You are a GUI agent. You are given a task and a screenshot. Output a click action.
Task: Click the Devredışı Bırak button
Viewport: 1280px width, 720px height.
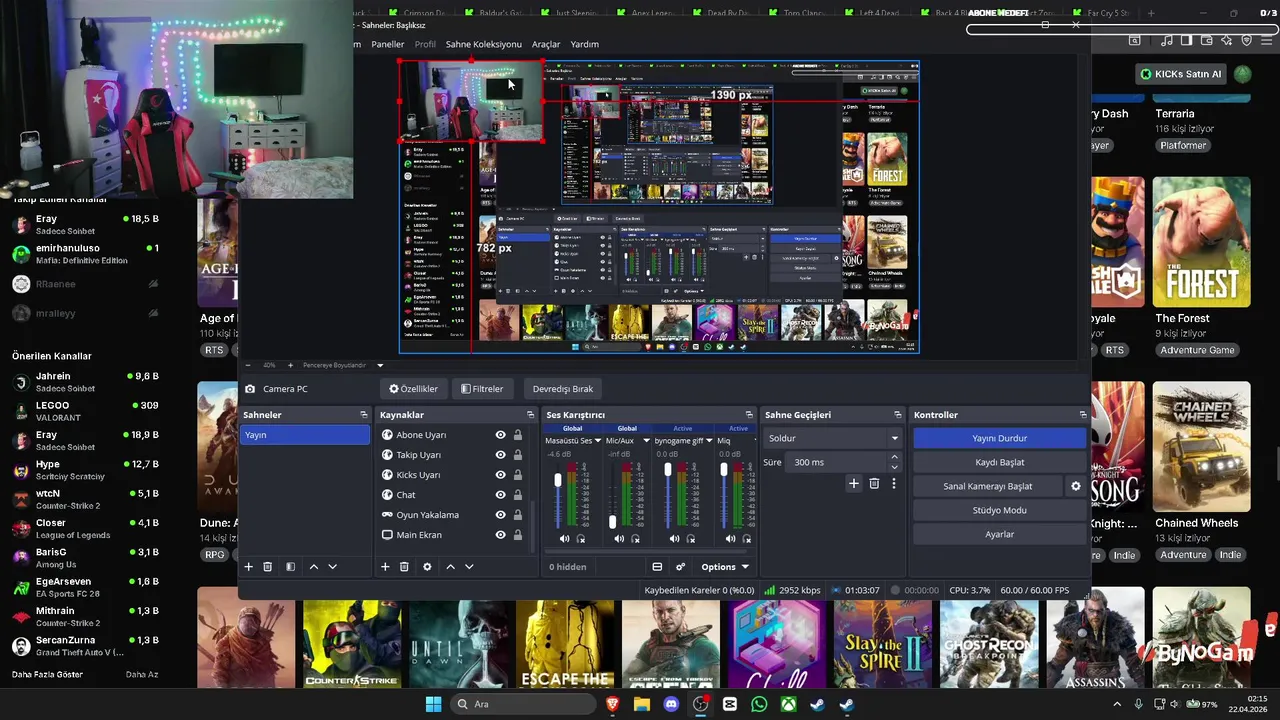(x=563, y=389)
